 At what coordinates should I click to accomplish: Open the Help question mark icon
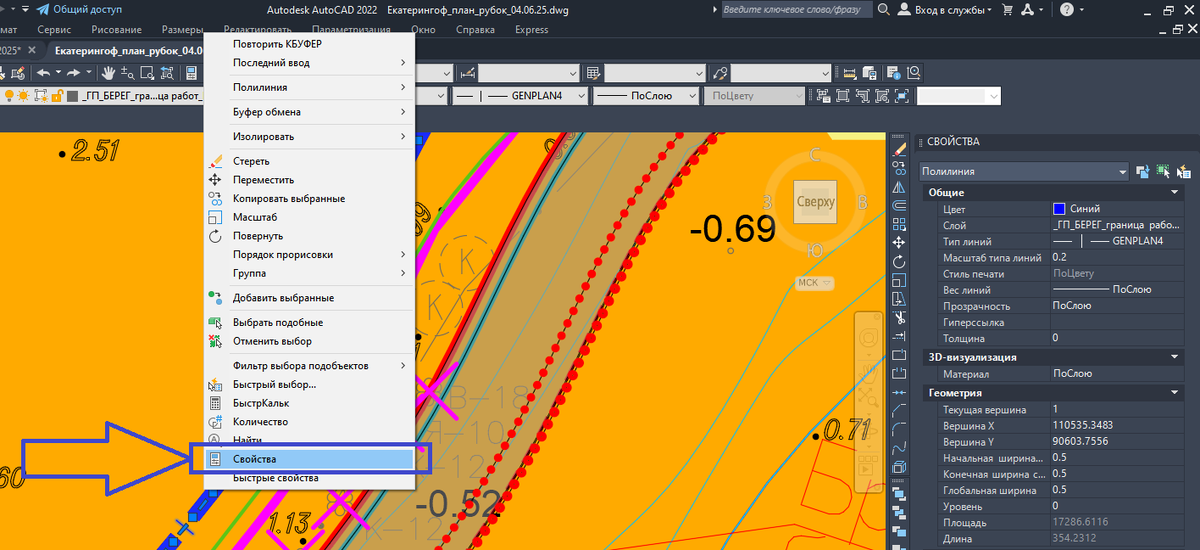coord(1067,9)
